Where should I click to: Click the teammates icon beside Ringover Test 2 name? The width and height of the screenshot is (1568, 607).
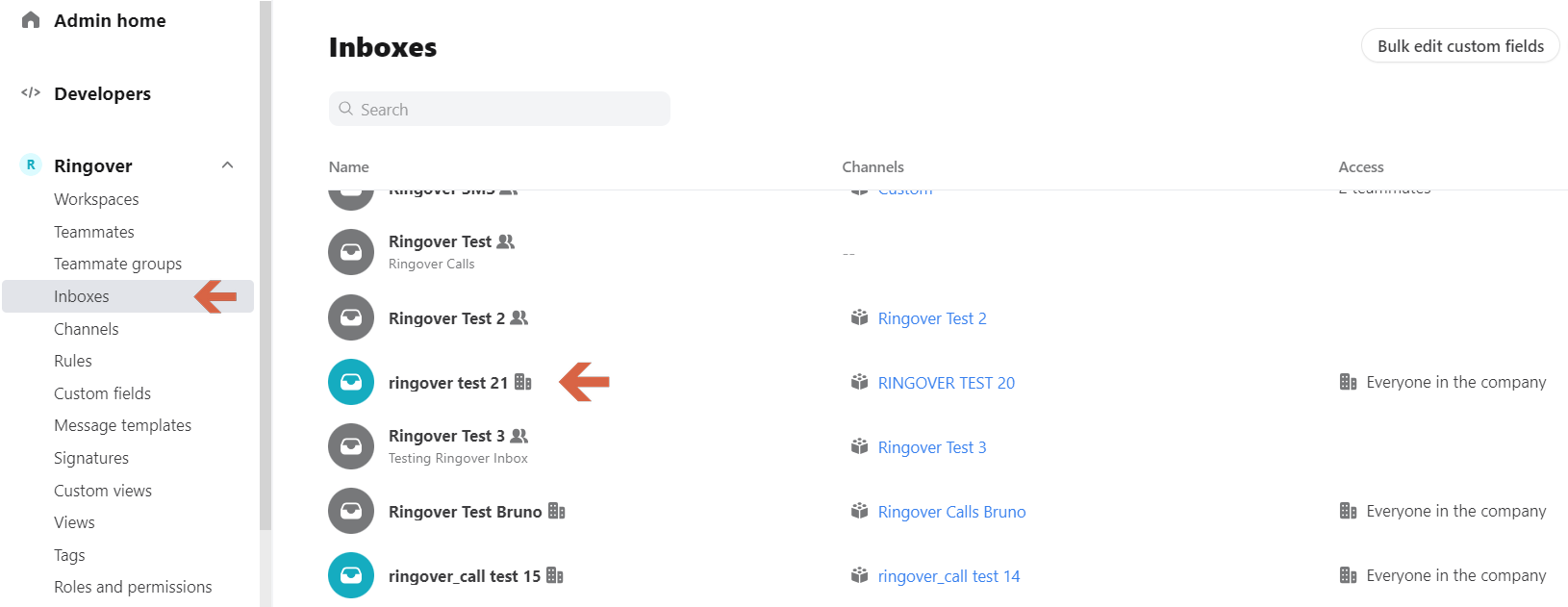pyautogui.click(x=519, y=317)
